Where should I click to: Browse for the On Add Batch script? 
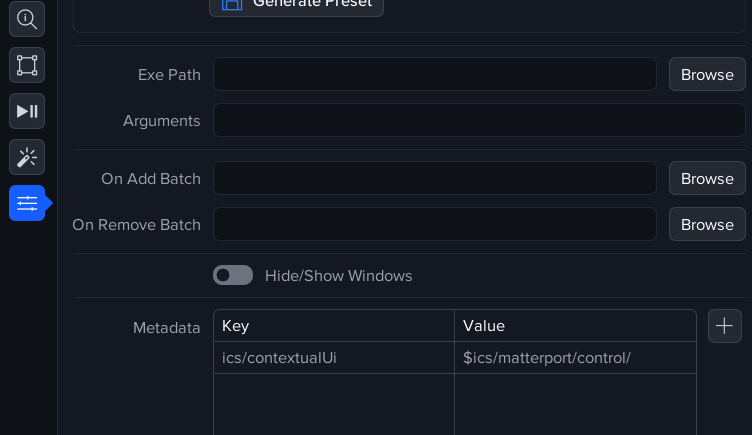point(707,179)
